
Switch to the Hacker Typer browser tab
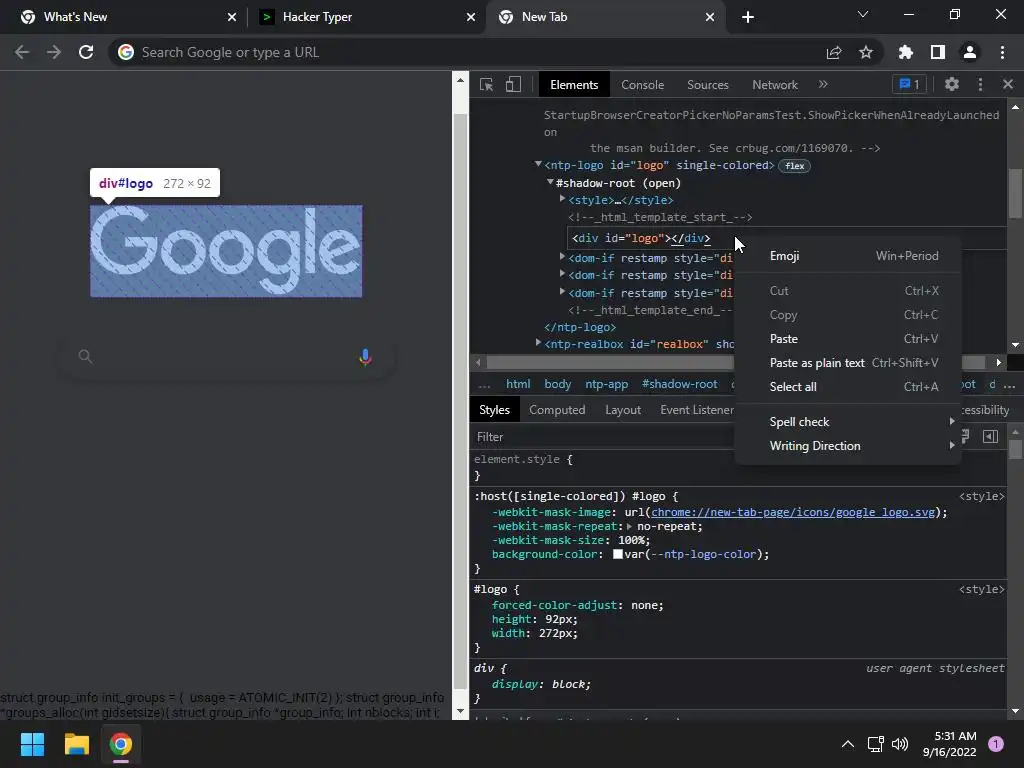point(368,17)
